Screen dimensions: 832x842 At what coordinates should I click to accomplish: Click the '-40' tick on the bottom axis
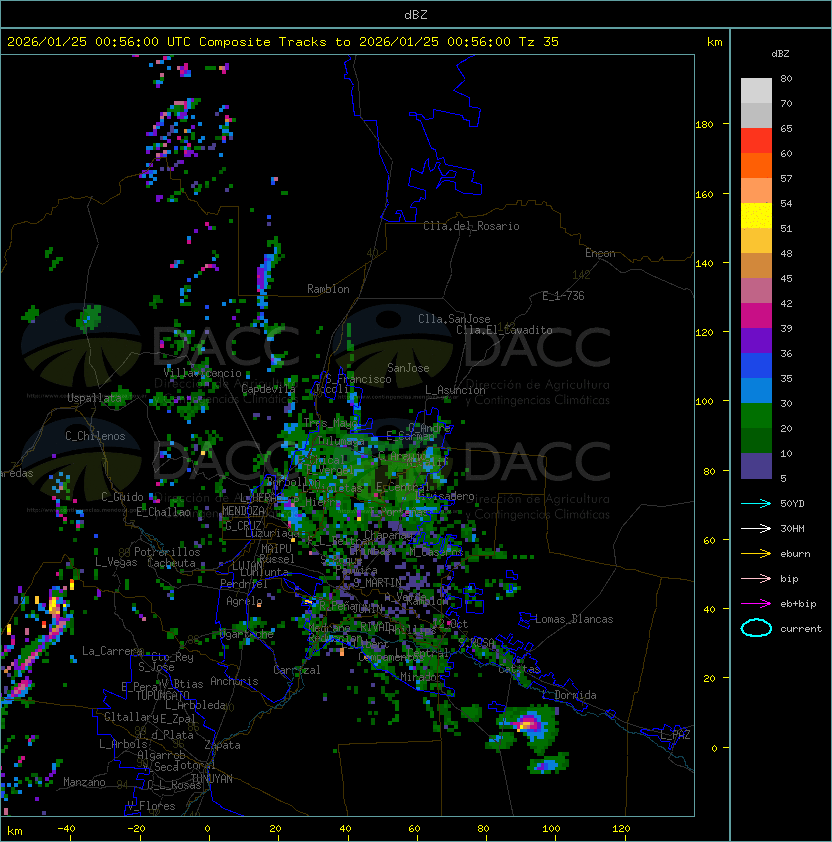point(66,829)
